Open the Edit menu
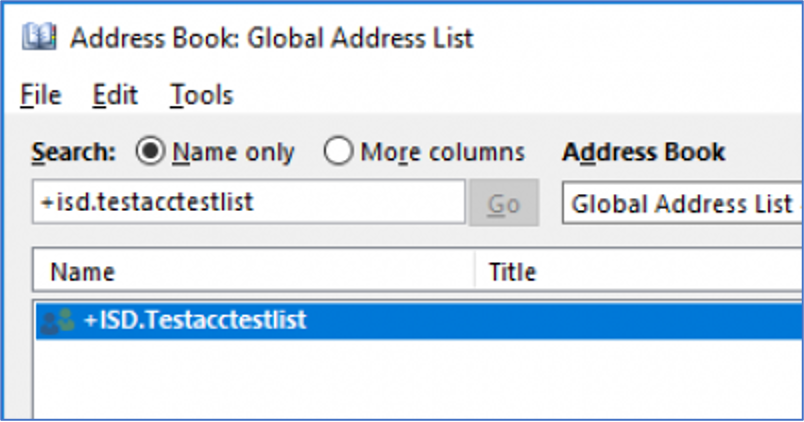Viewport: 804px width, 422px height. tap(115, 95)
